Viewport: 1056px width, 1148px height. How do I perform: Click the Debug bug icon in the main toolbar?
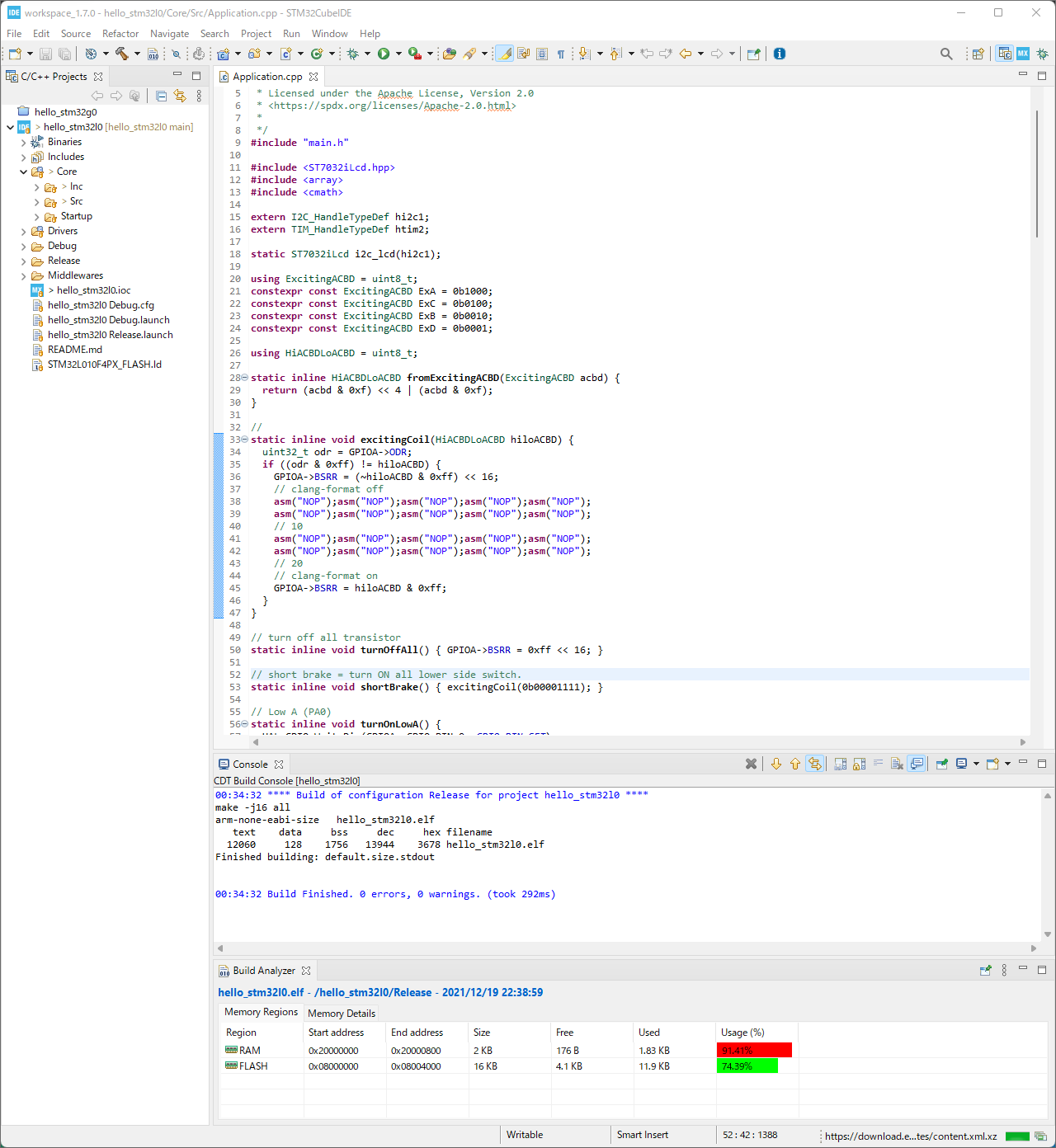click(x=353, y=54)
